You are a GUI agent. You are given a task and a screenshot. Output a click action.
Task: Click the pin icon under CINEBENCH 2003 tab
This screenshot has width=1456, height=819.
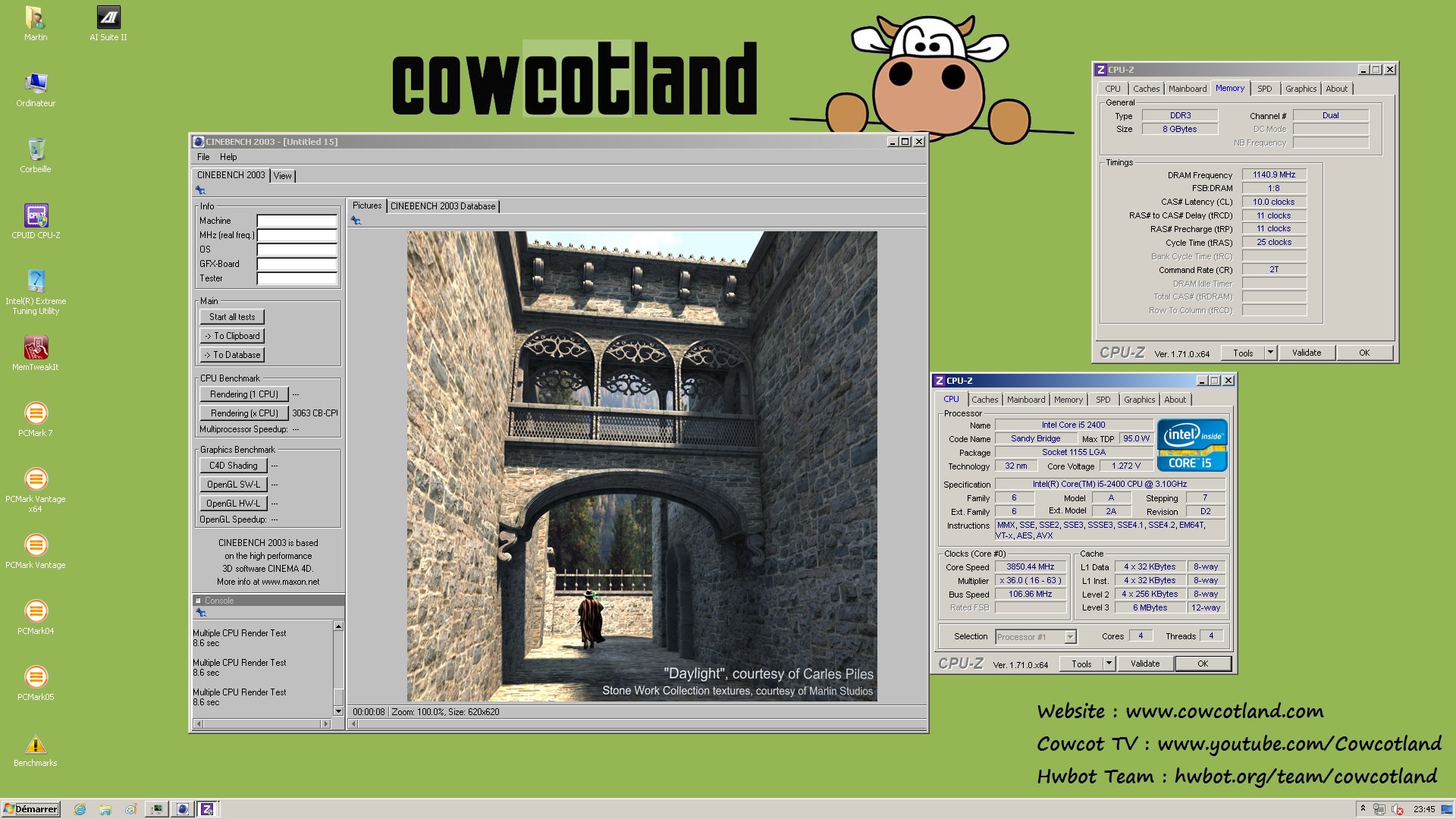(201, 190)
